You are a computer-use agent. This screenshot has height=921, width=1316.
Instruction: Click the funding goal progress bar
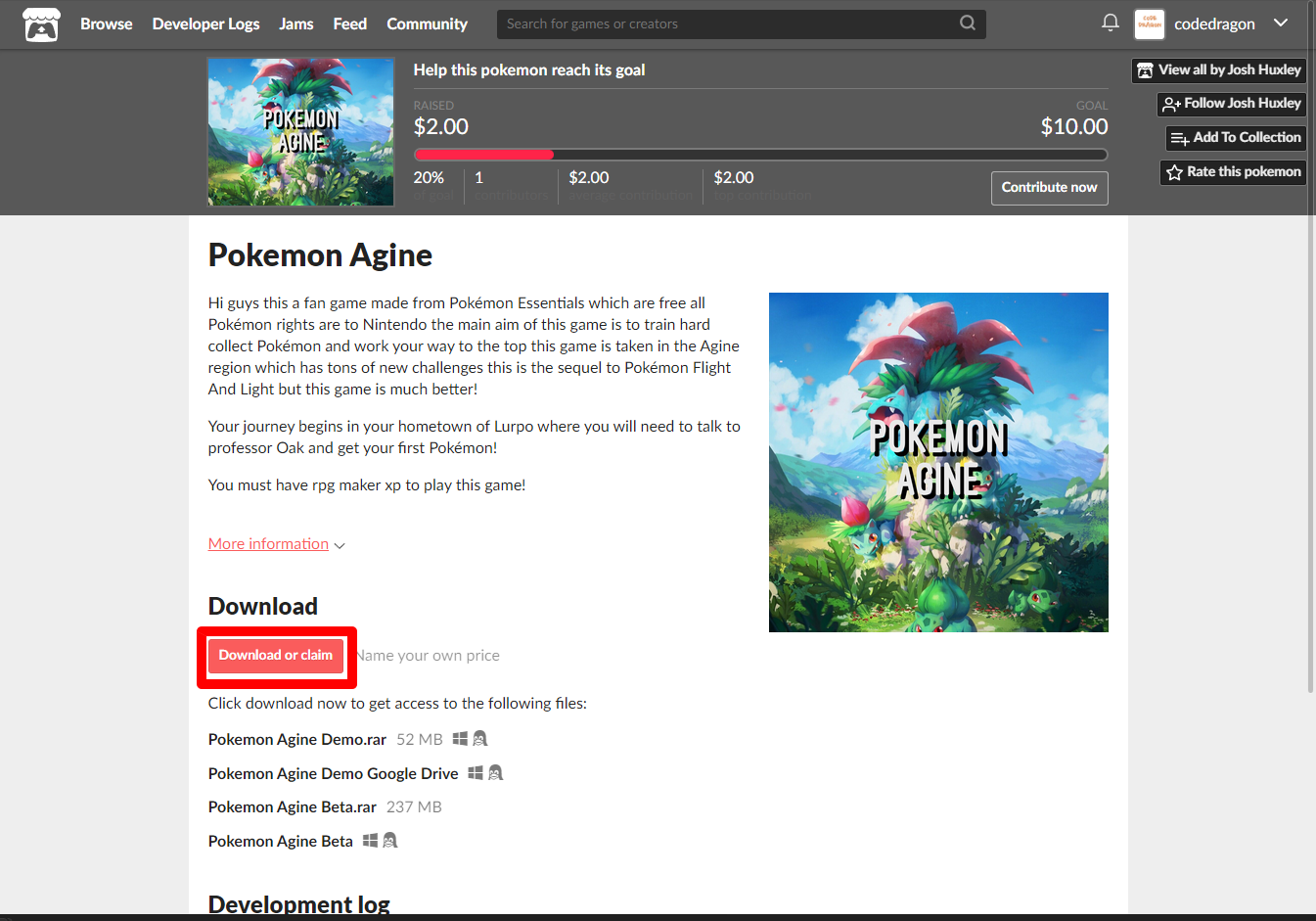760,155
